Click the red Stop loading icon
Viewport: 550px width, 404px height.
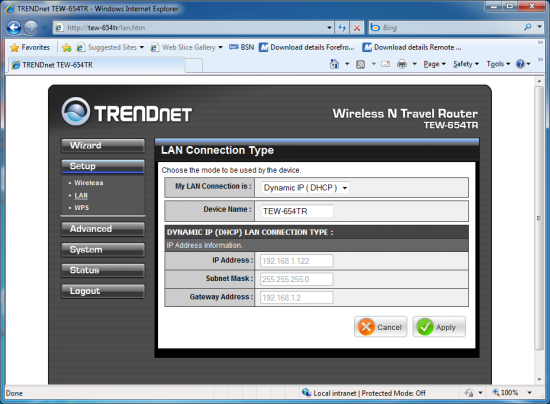click(x=357, y=28)
